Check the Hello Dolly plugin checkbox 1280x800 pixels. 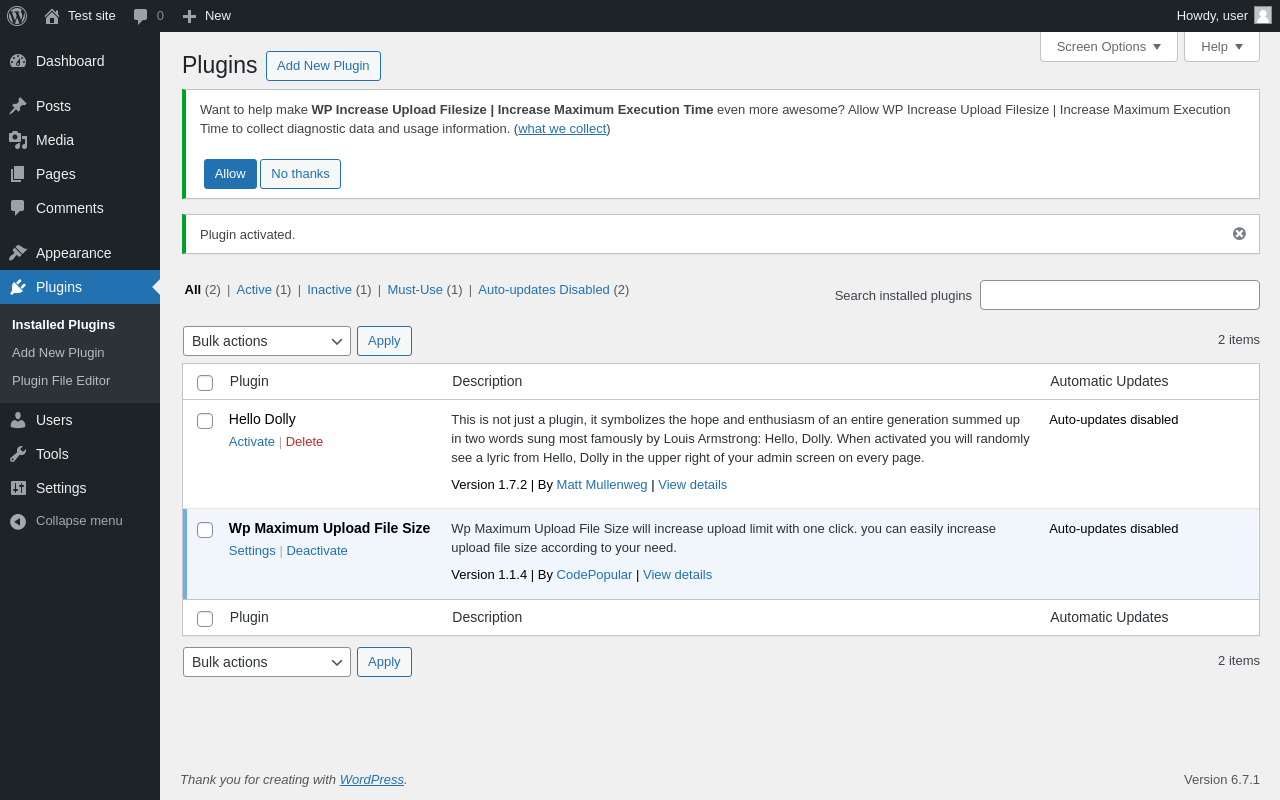point(205,421)
